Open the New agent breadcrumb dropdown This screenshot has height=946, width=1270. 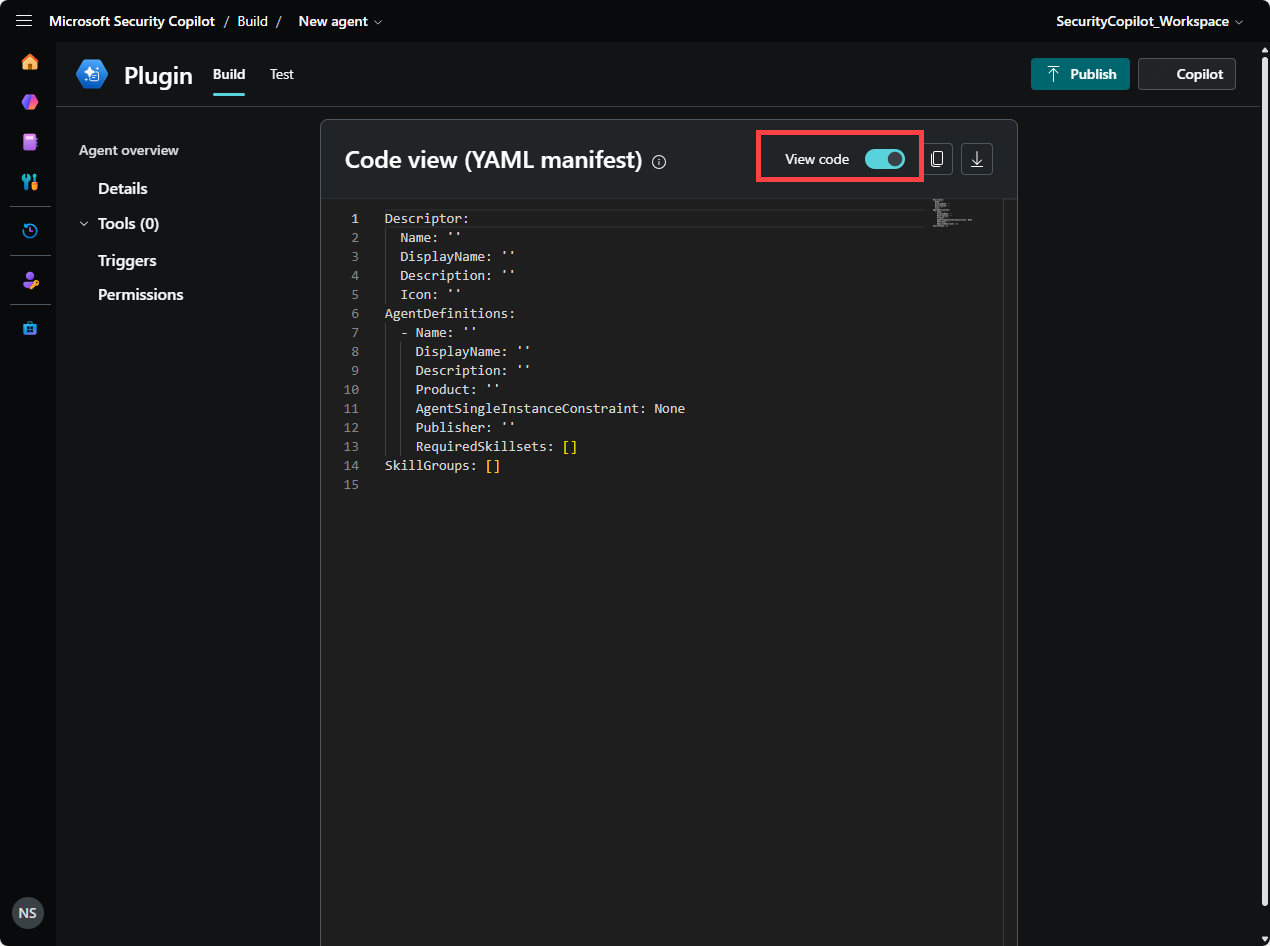click(x=340, y=21)
